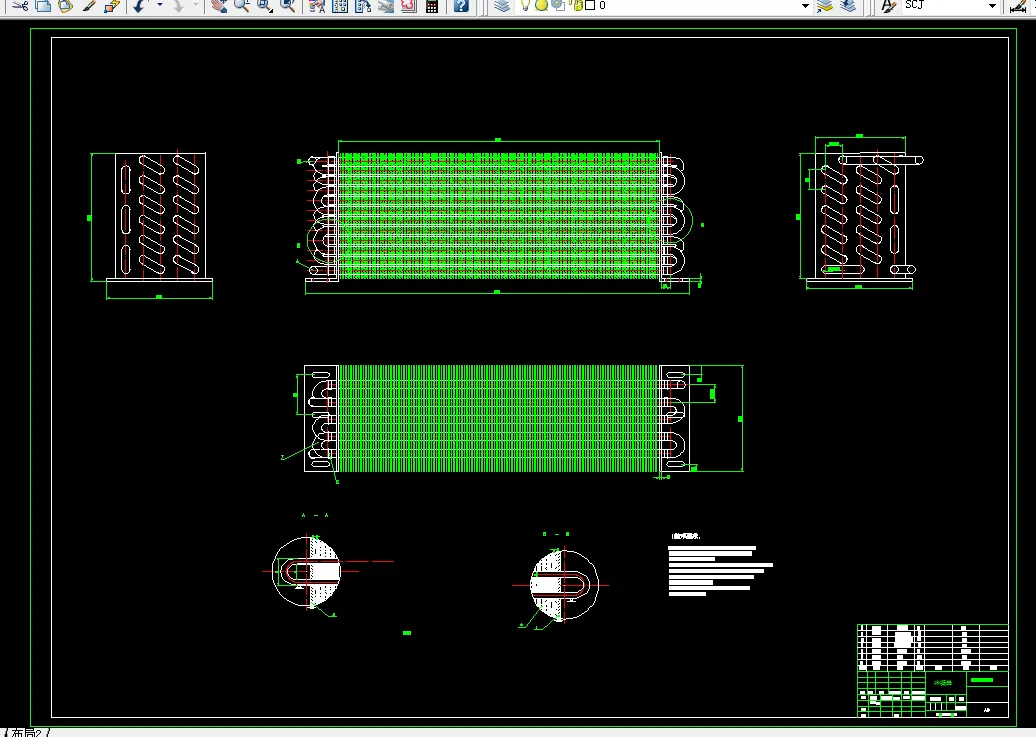
Task: Click the Layer Previous icon
Action: tap(848, 5)
